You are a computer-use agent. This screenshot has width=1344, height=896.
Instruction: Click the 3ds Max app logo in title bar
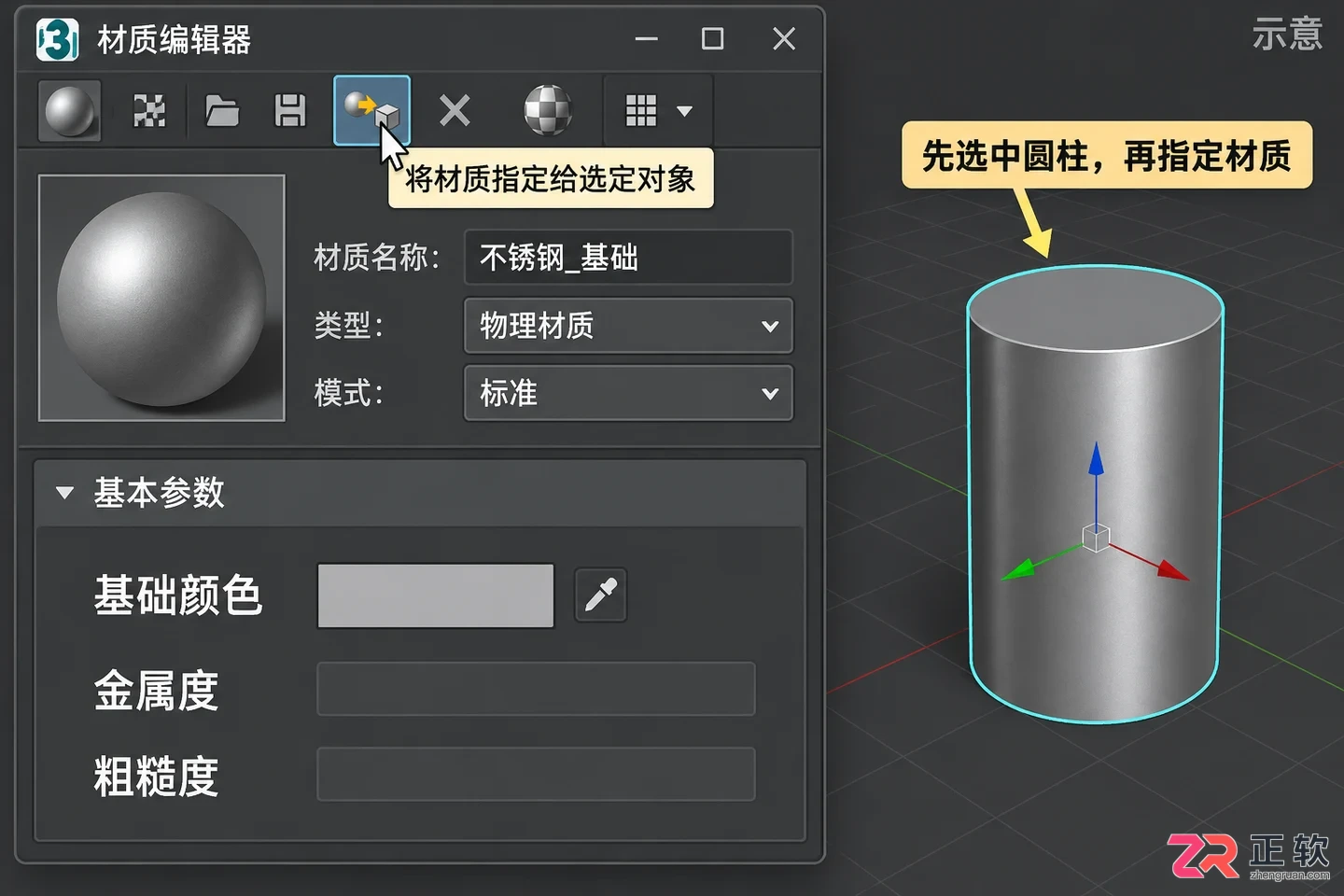[57, 39]
